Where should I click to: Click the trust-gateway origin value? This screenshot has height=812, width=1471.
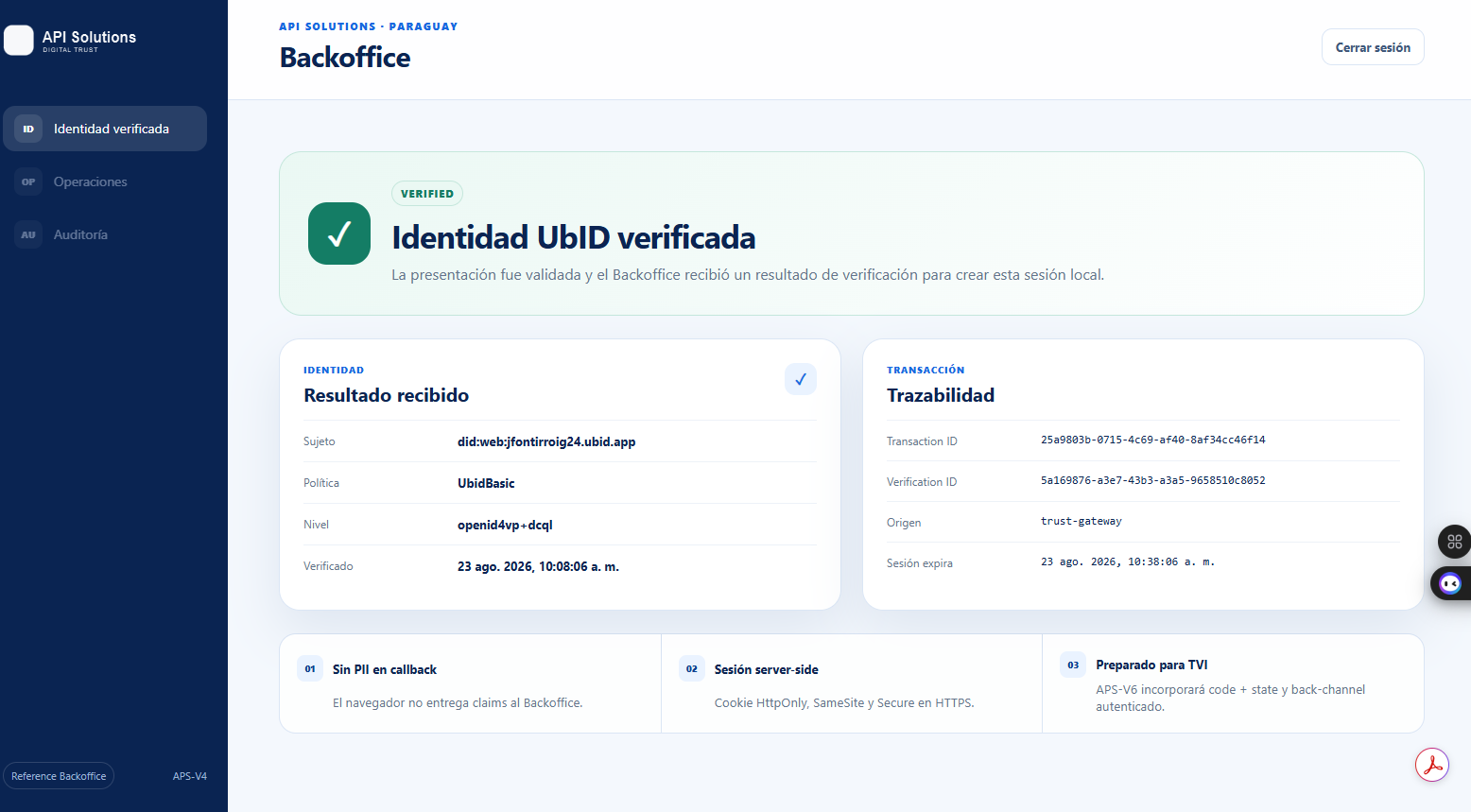coord(1082,521)
